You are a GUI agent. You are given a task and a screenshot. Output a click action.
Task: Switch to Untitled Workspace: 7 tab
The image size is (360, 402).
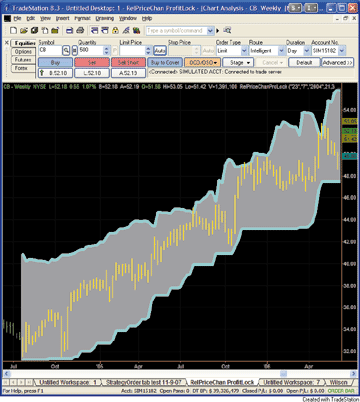coord(292,382)
